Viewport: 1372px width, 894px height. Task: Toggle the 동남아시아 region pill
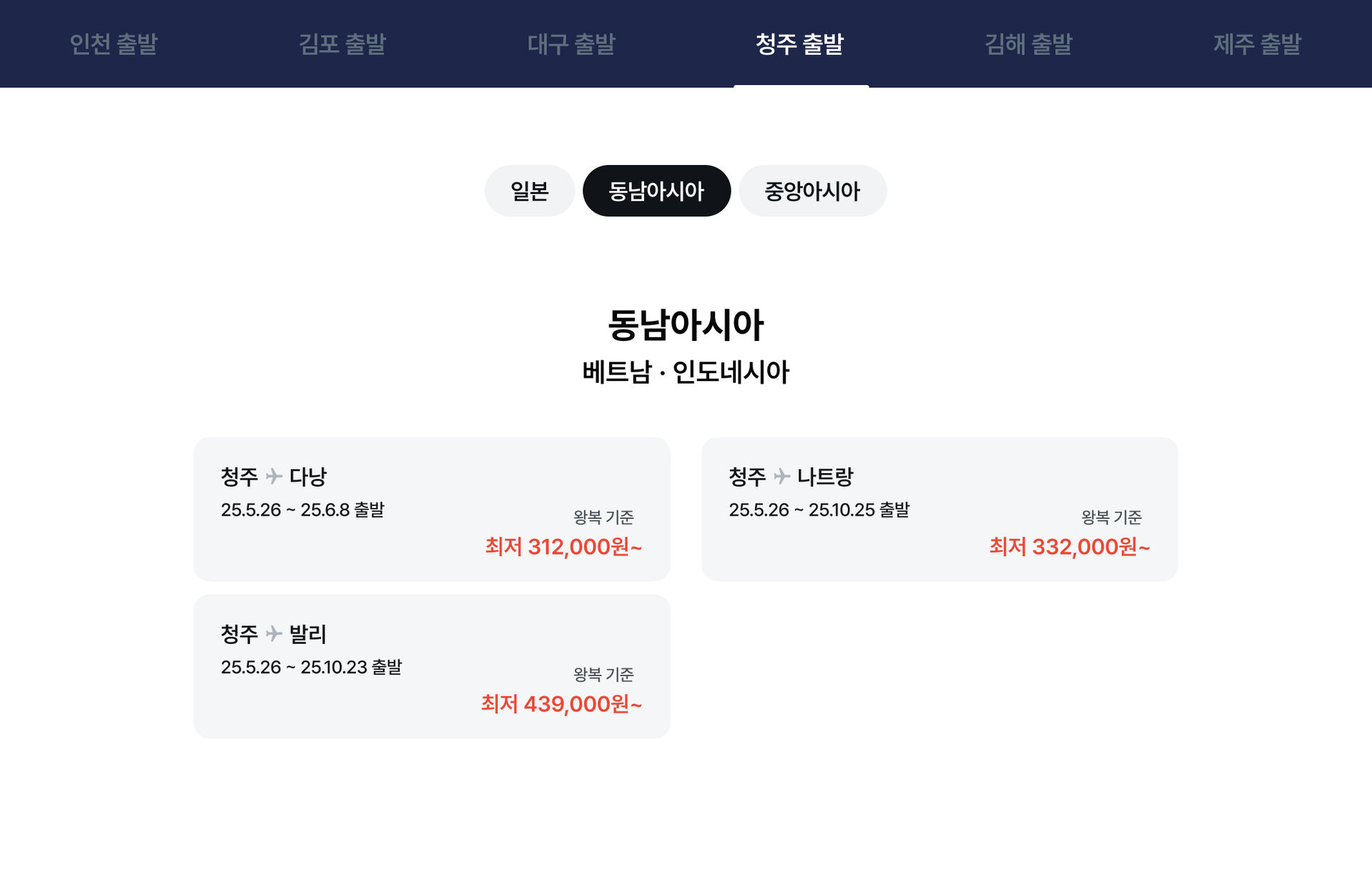[x=656, y=191]
